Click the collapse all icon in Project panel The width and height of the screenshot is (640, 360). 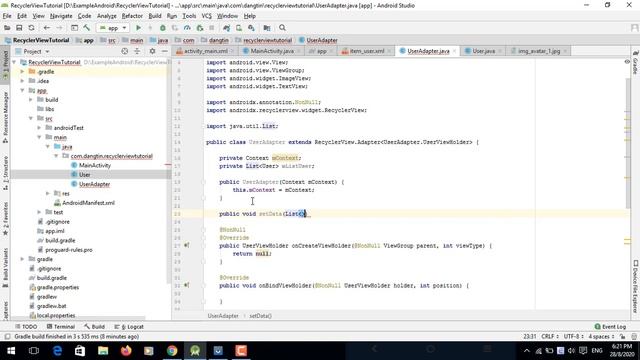[137, 51]
